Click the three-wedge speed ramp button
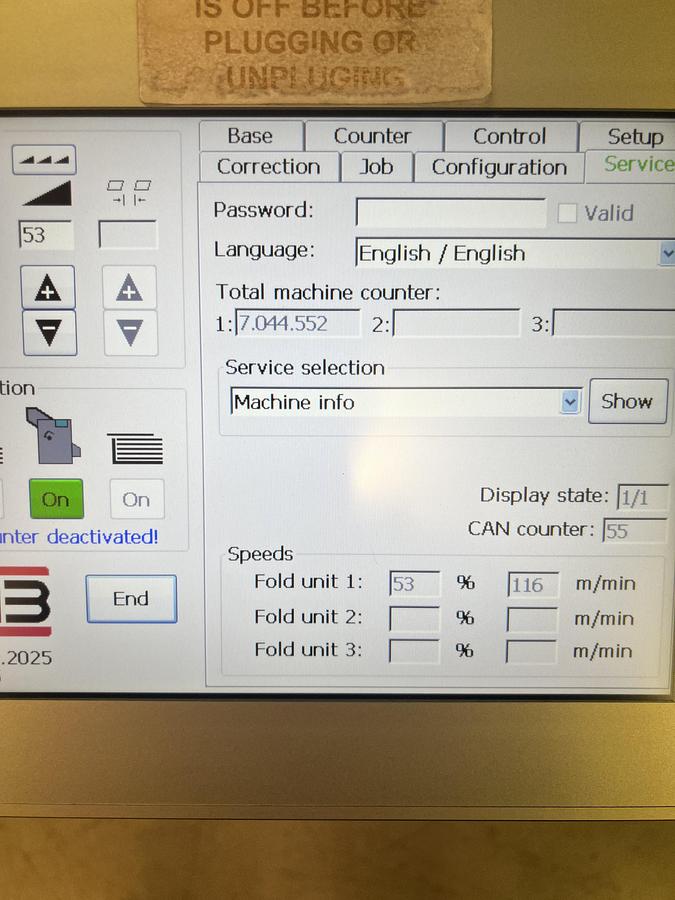 [x=45, y=159]
